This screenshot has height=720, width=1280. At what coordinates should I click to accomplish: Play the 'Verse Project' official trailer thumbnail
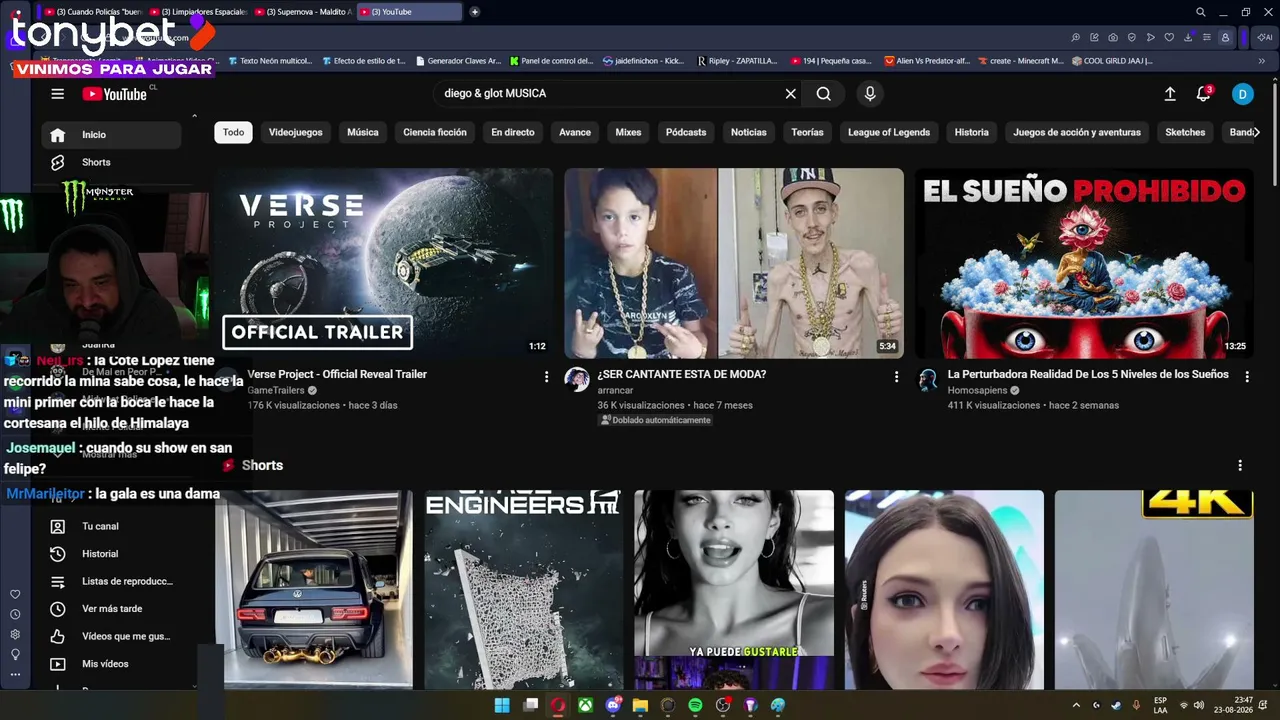pos(384,263)
